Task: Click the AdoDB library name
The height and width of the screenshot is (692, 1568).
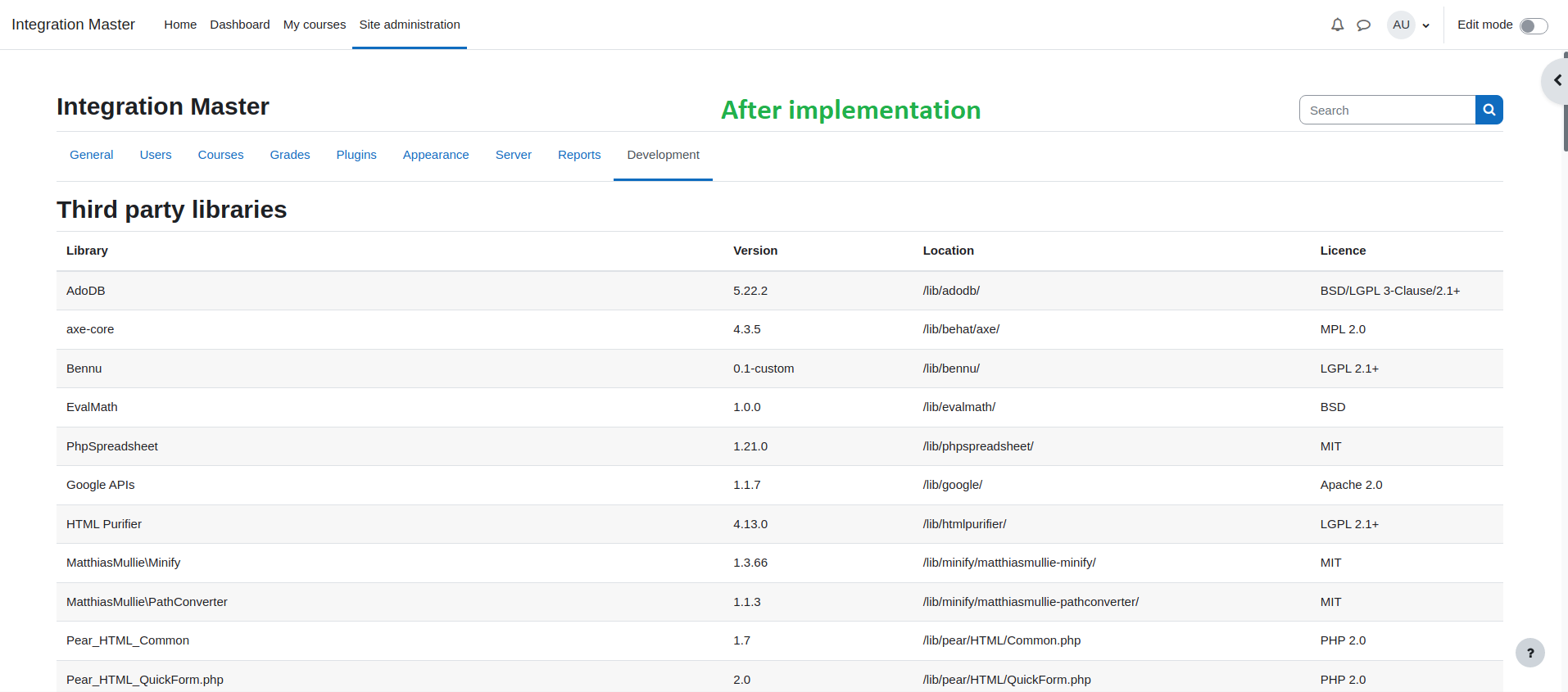Action: point(86,291)
